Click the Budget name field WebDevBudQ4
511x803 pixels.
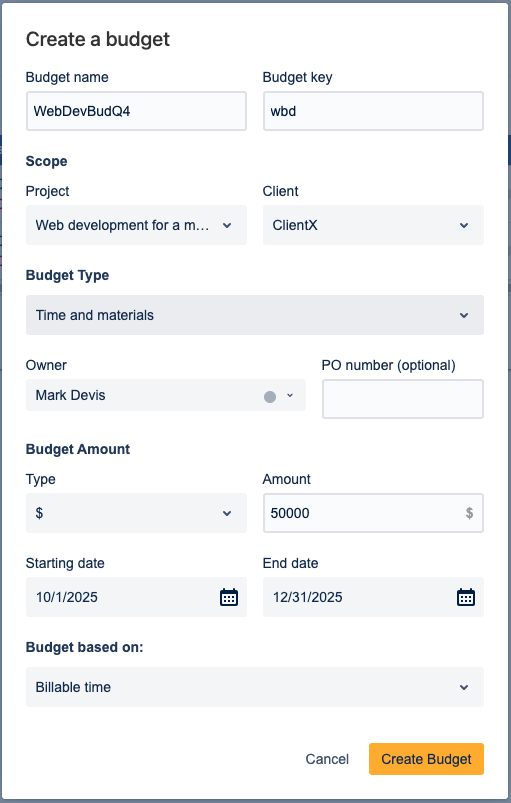(136, 111)
